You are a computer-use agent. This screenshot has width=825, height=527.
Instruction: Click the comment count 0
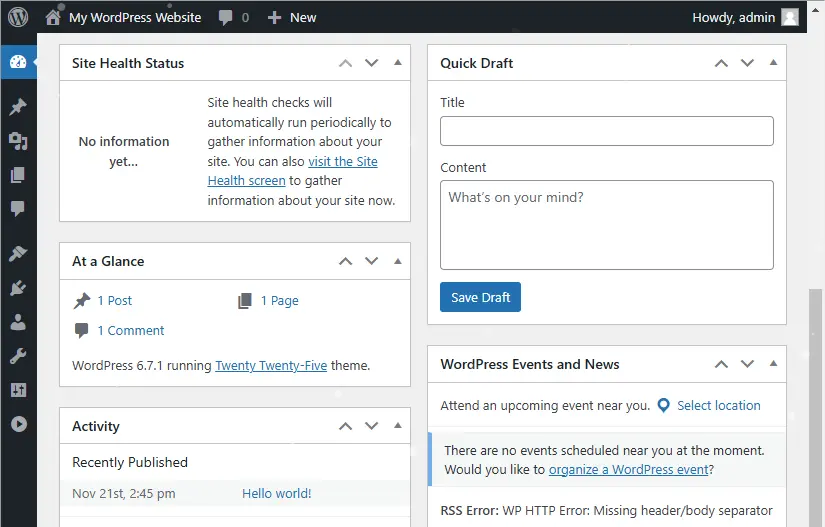[245, 18]
